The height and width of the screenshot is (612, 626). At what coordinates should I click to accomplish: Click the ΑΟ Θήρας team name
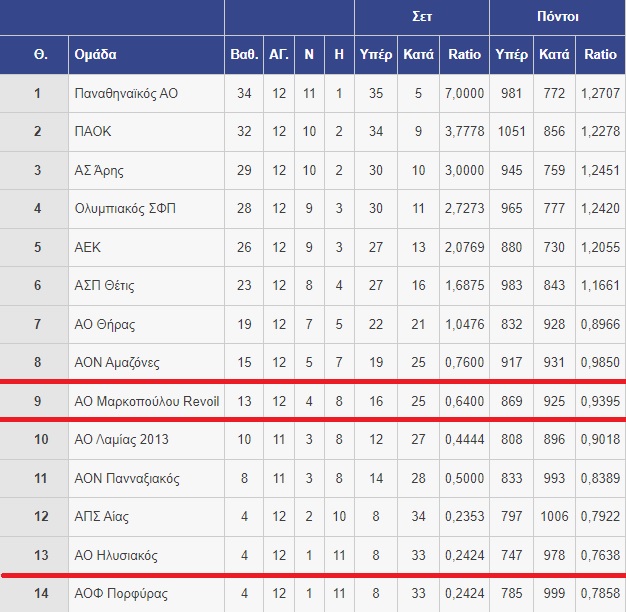click(105, 324)
